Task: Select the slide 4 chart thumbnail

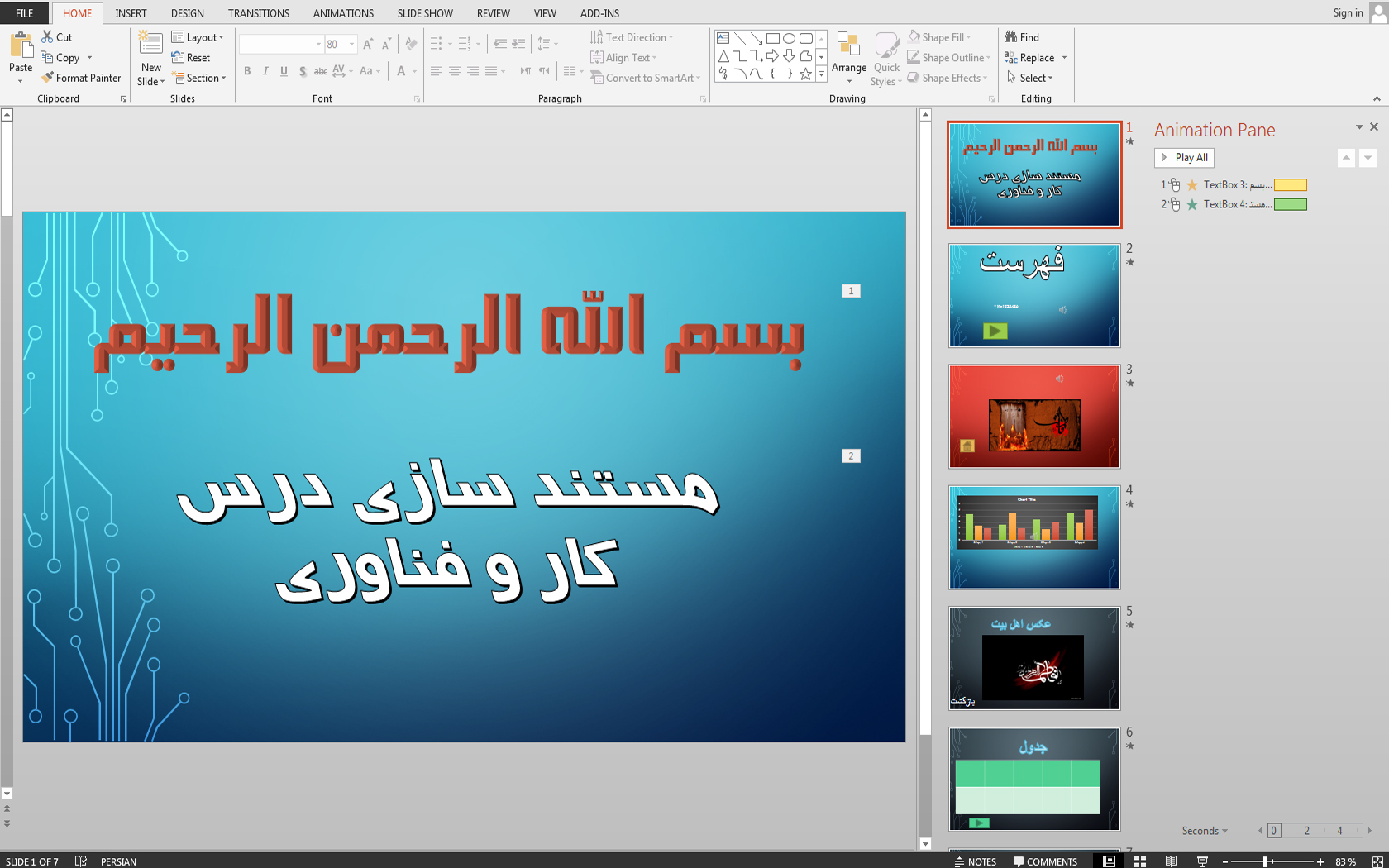Action: [x=1033, y=537]
